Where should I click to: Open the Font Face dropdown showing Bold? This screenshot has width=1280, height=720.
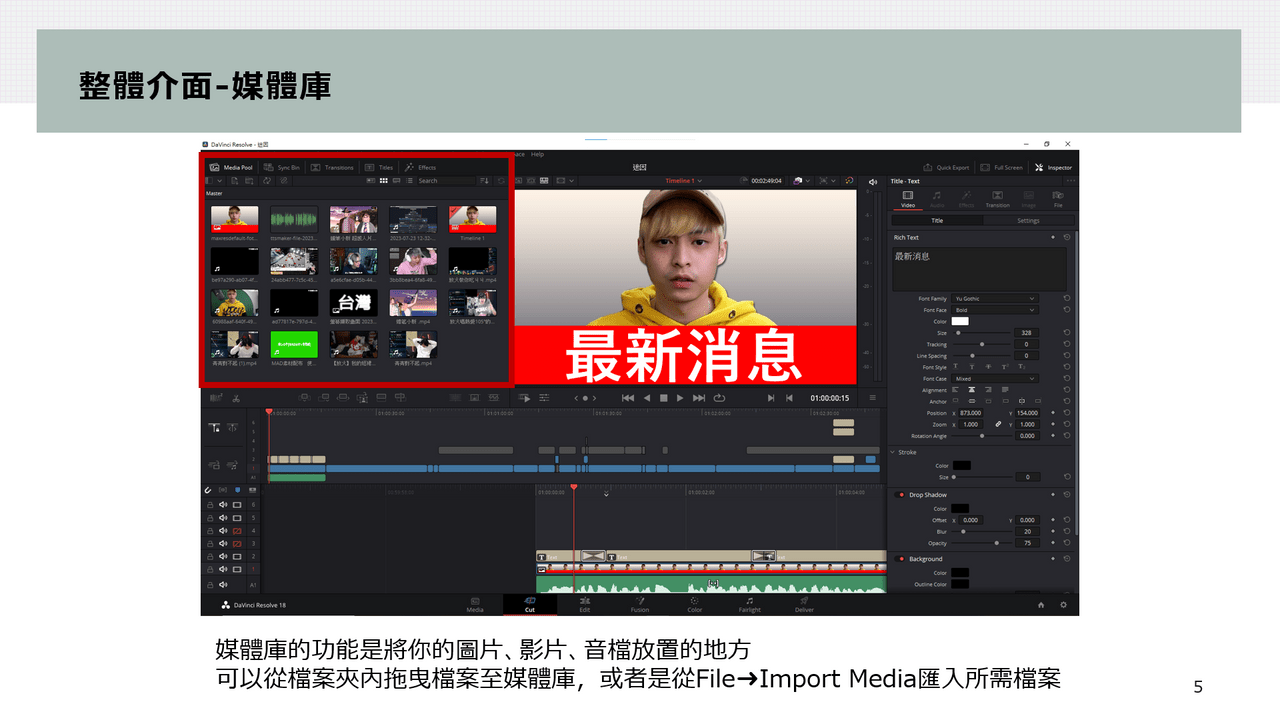point(994,310)
